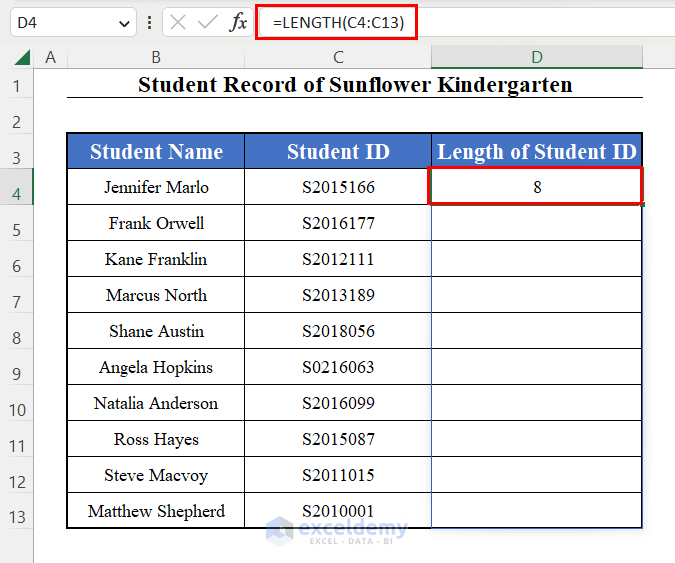Click the Student Name header cell

click(156, 152)
